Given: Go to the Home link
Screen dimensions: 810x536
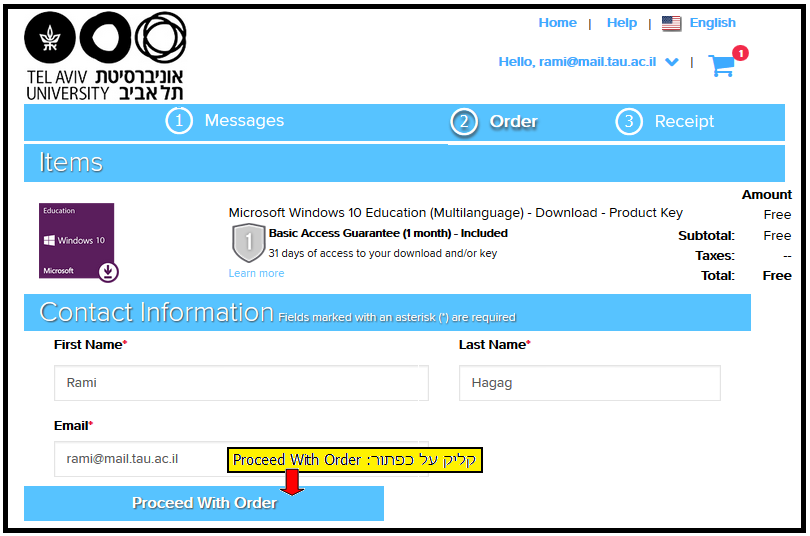Looking at the screenshot, I should (x=557, y=23).
